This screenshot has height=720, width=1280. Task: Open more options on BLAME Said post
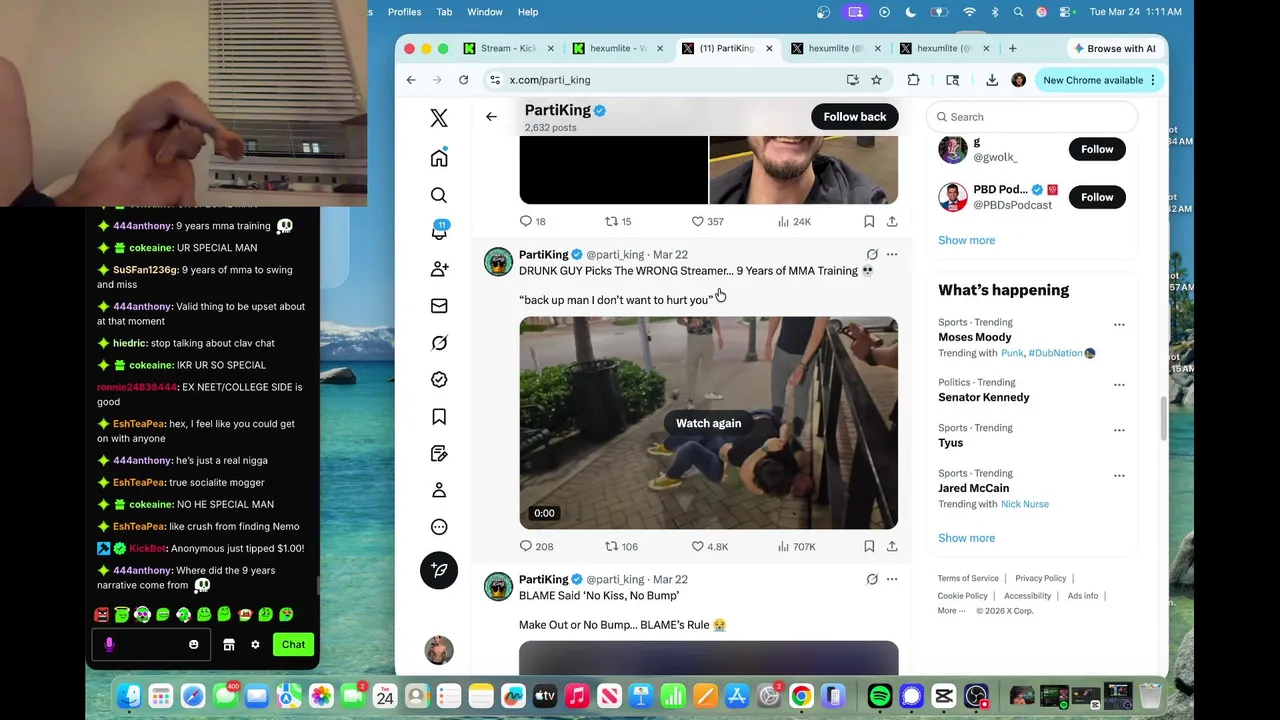click(892, 579)
